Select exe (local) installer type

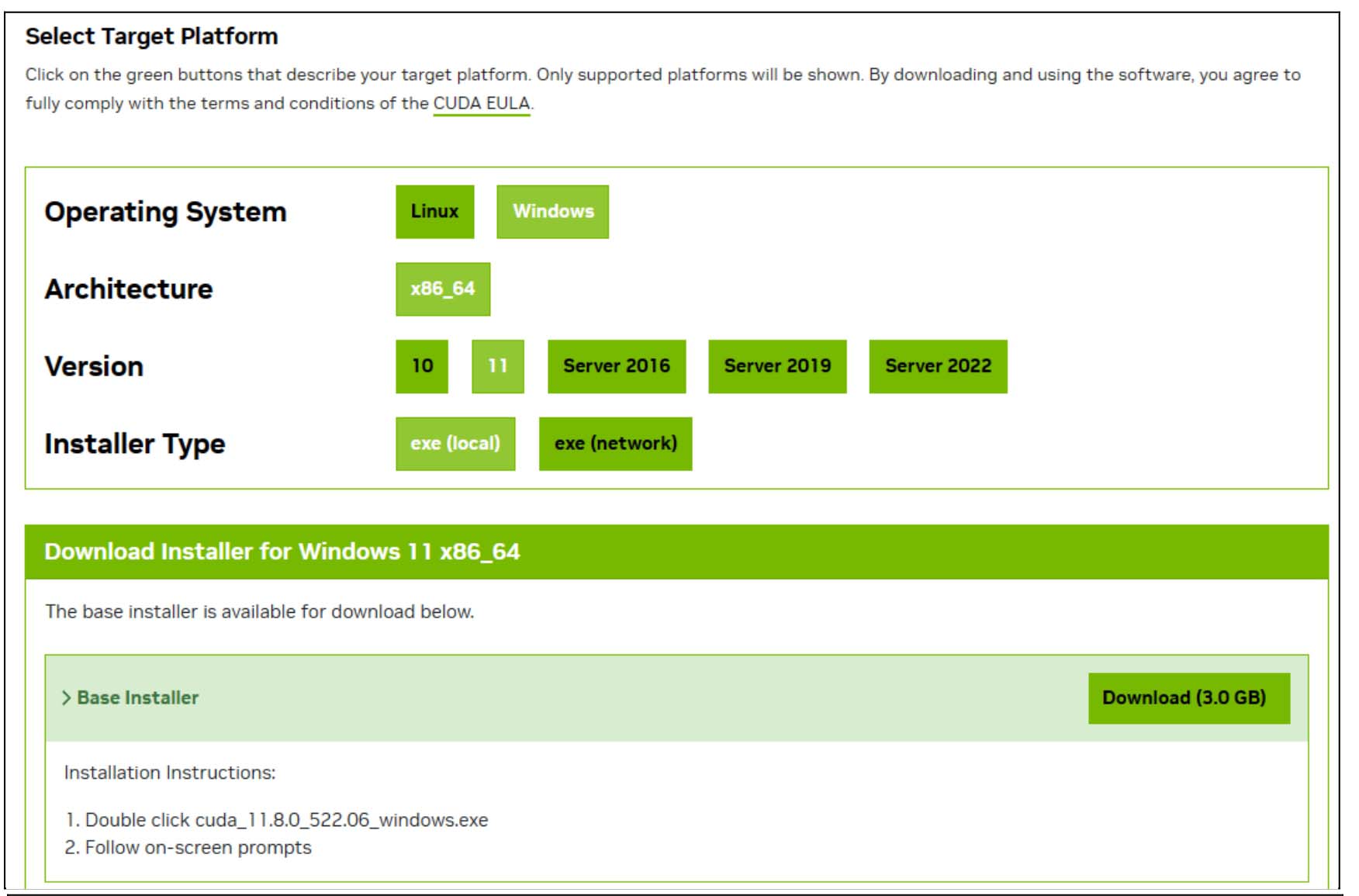pyautogui.click(x=455, y=444)
